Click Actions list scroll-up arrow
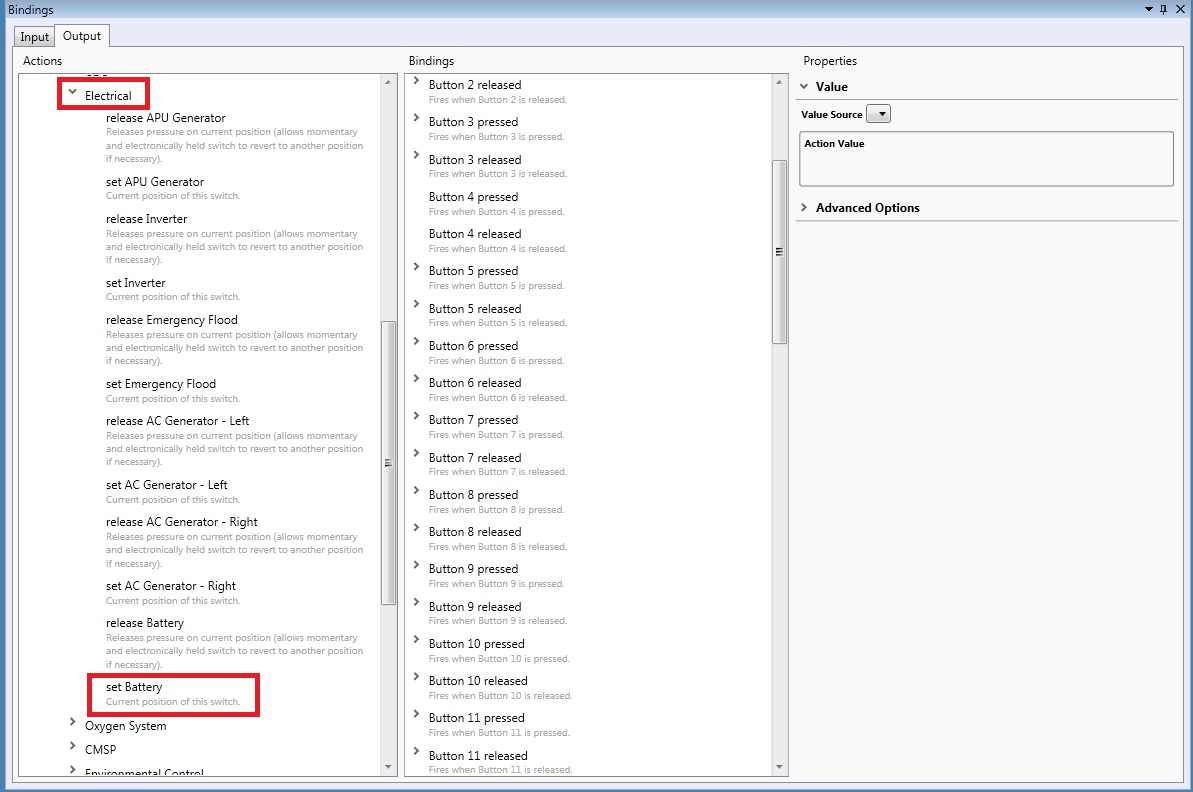Screen dimensions: 1193x792 388,81
